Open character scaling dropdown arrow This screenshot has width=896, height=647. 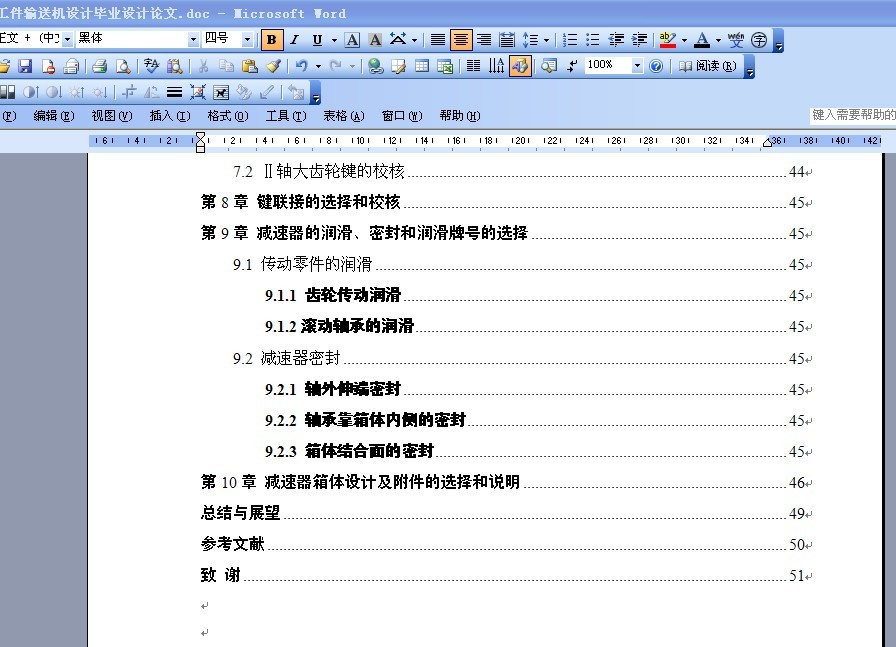pos(415,40)
